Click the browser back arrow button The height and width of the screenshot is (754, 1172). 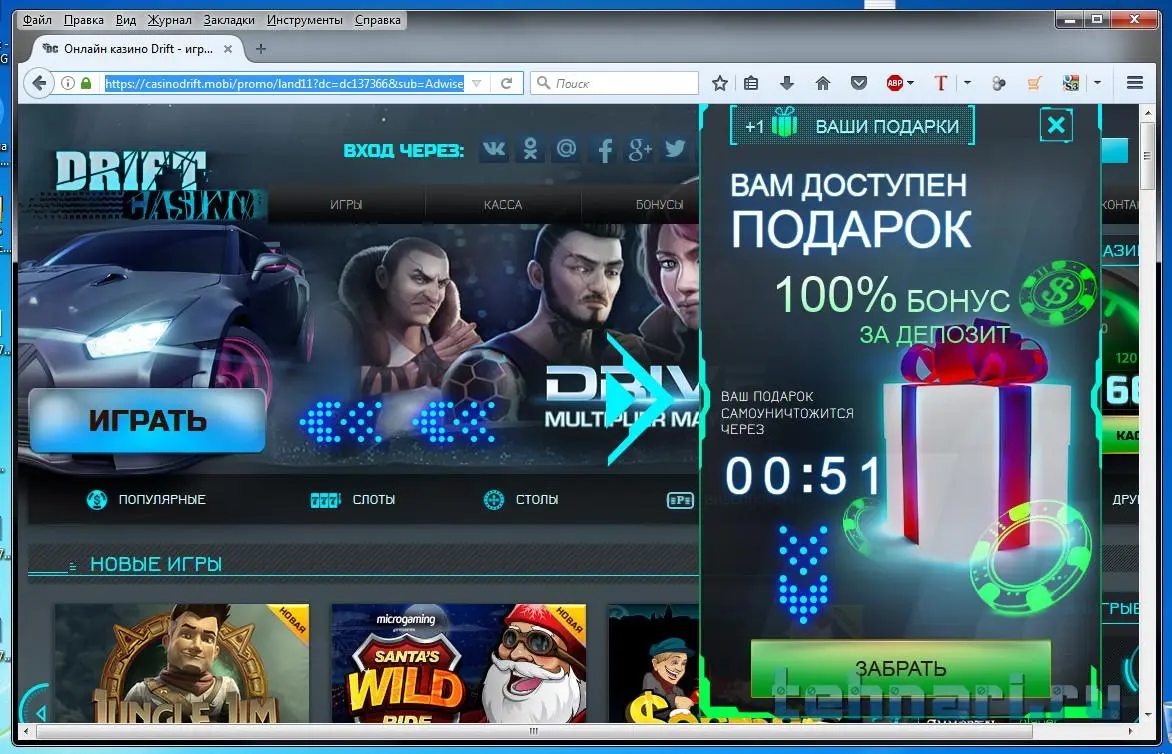pyautogui.click(x=39, y=83)
